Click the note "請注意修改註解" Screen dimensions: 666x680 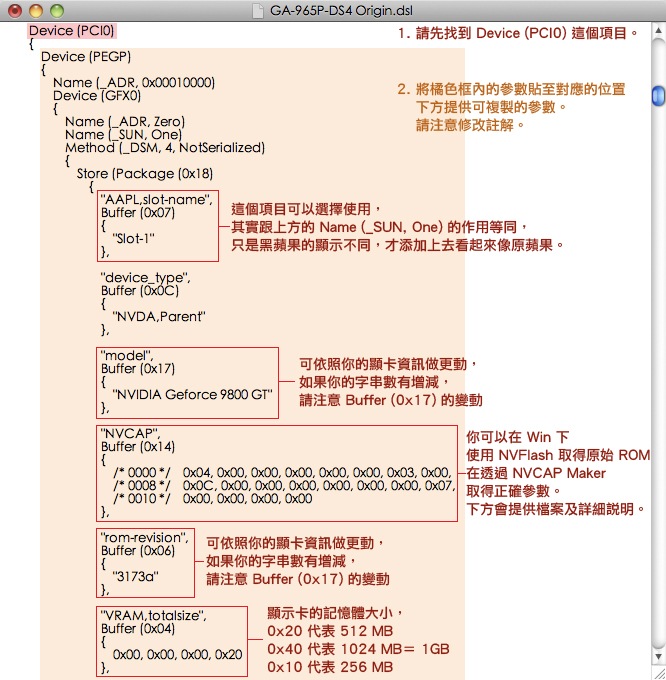470,125
